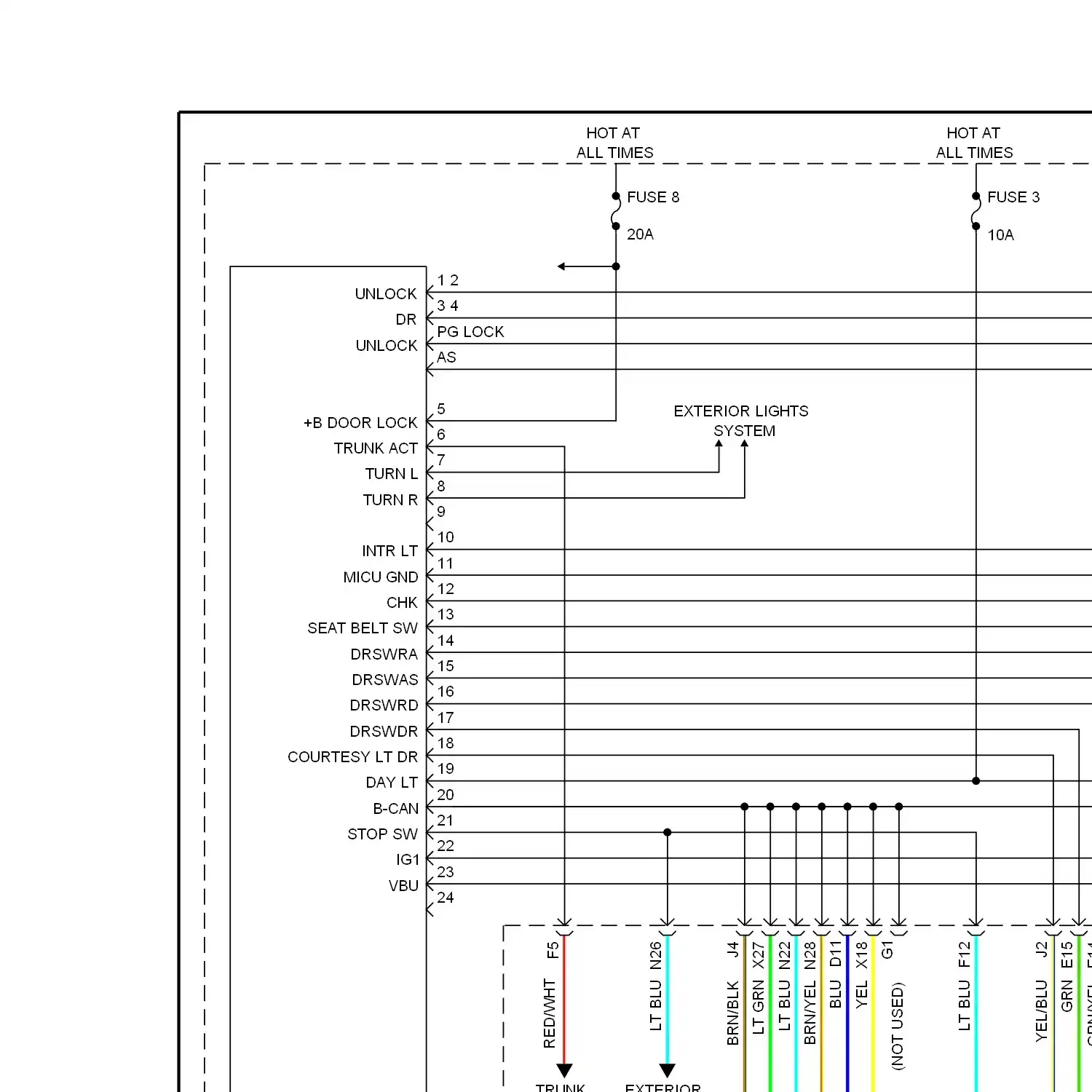Screen dimensions: 1092x1092
Task: Click the N22 connector label
Action: (784, 956)
